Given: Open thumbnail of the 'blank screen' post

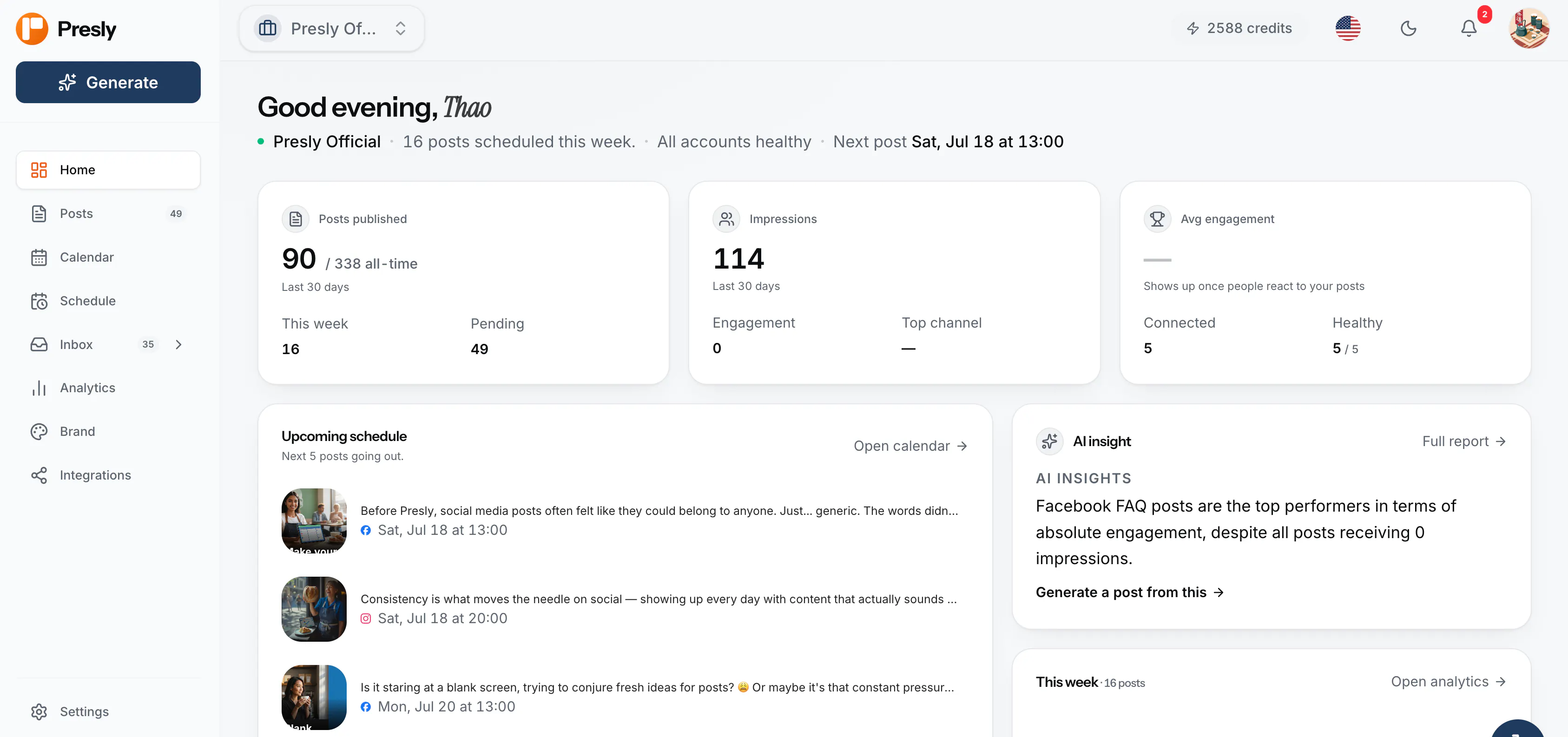Looking at the screenshot, I should pos(314,698).
